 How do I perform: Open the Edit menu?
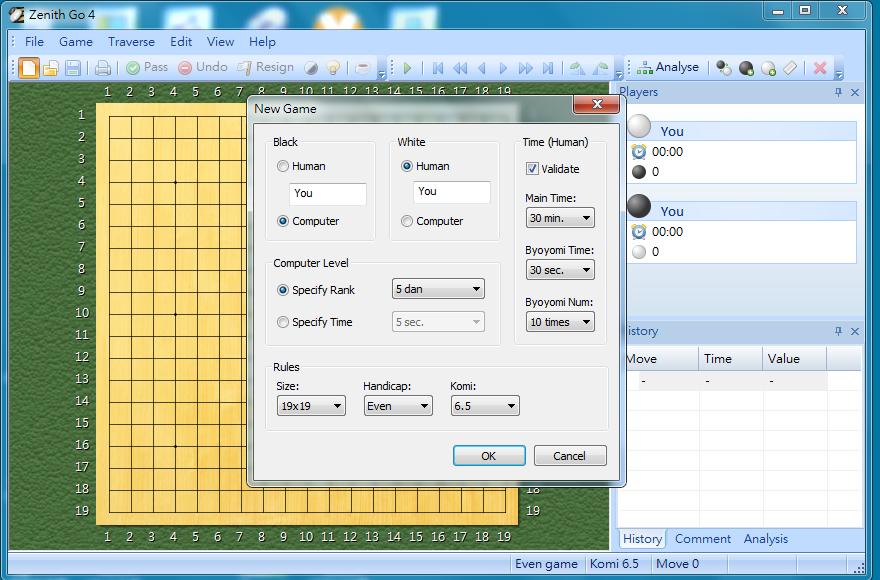pos(181,42)
